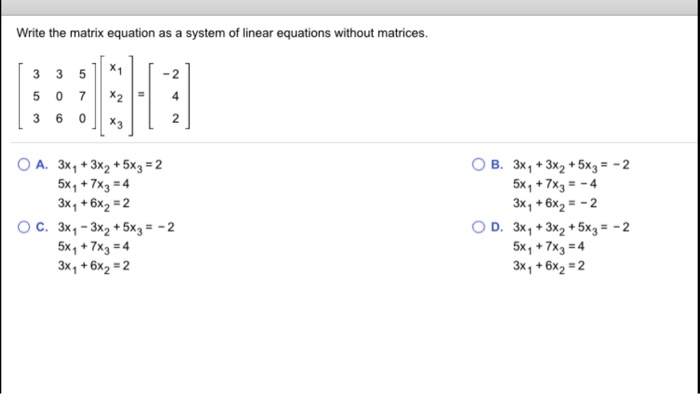The height and width of the screenshot is (394, 700).
Task: Click the blue 'B.' option label
Action: (497, 165)
